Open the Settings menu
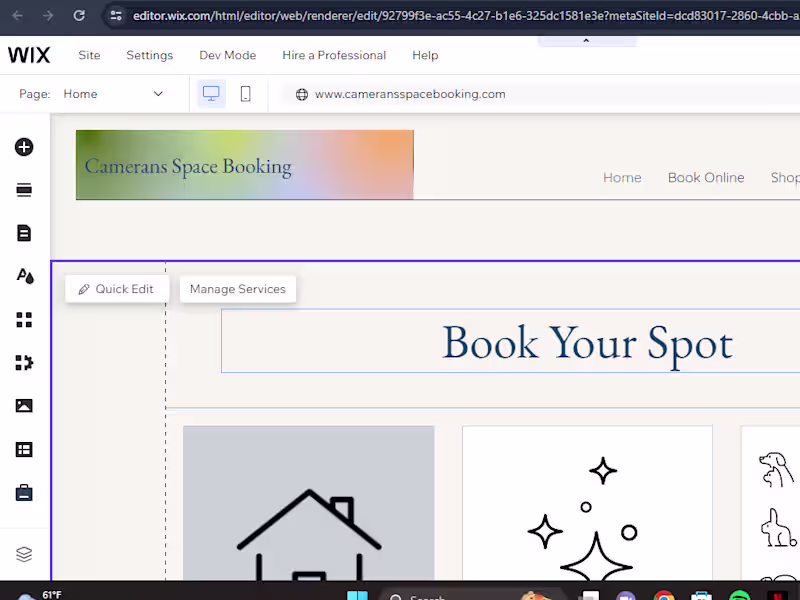 [x=149, y=55]
